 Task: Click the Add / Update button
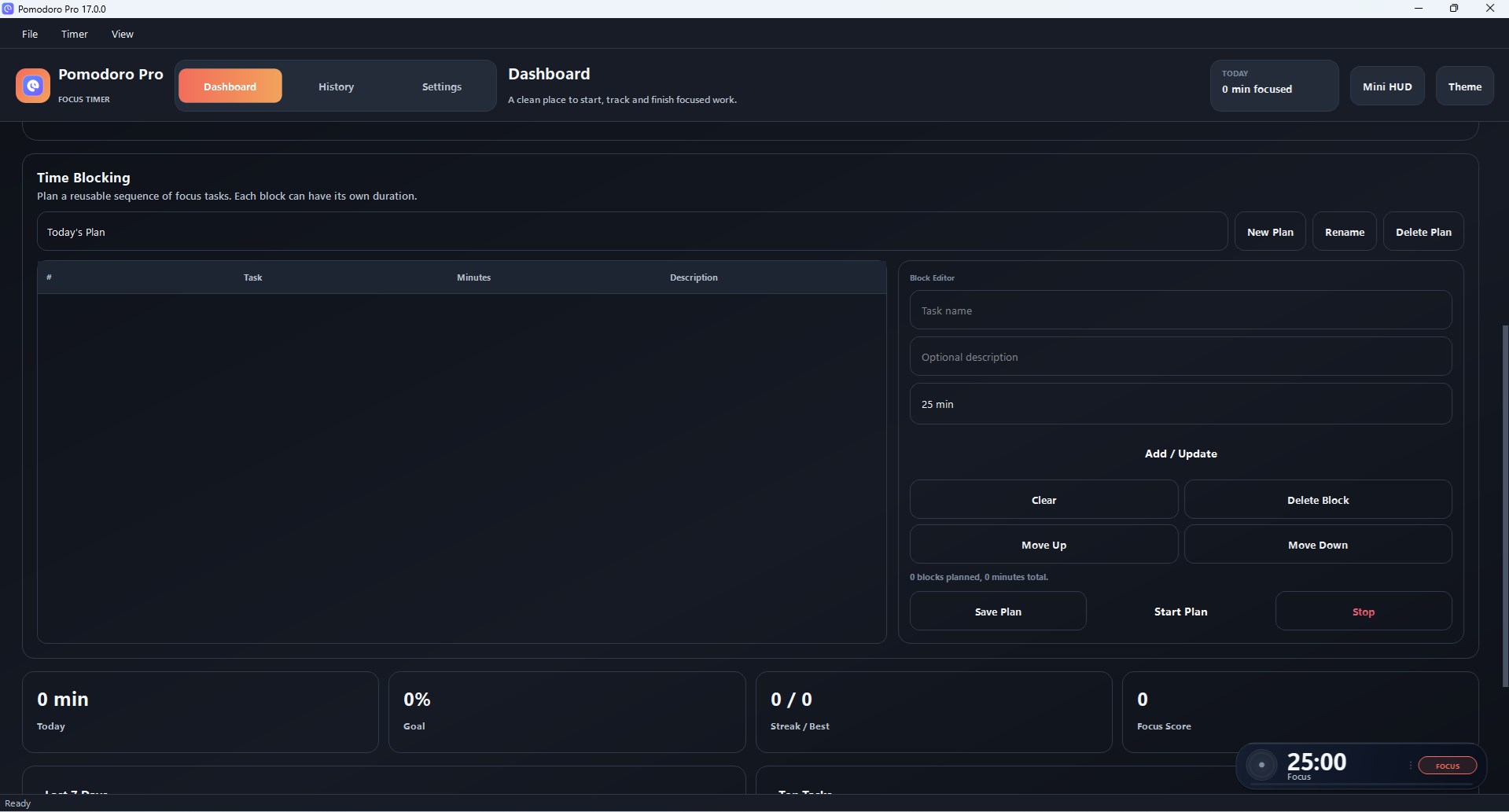[x=1180, y=454]
